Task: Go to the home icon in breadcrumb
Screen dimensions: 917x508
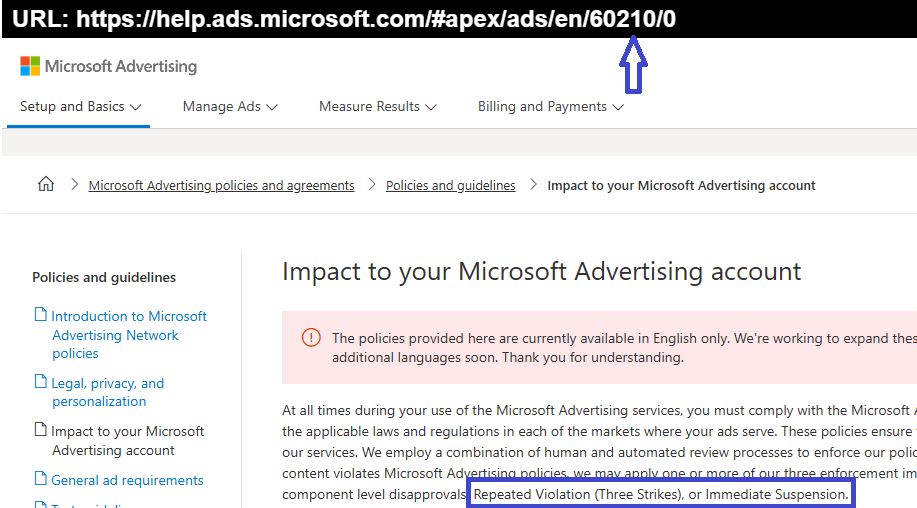Action: pos(46,184)
